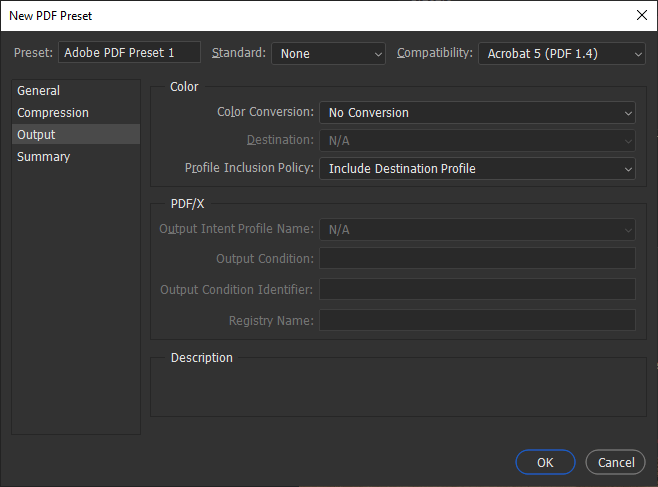Select the Output category
This screenshot has height=487, width=658.
(x=37, y=135)
